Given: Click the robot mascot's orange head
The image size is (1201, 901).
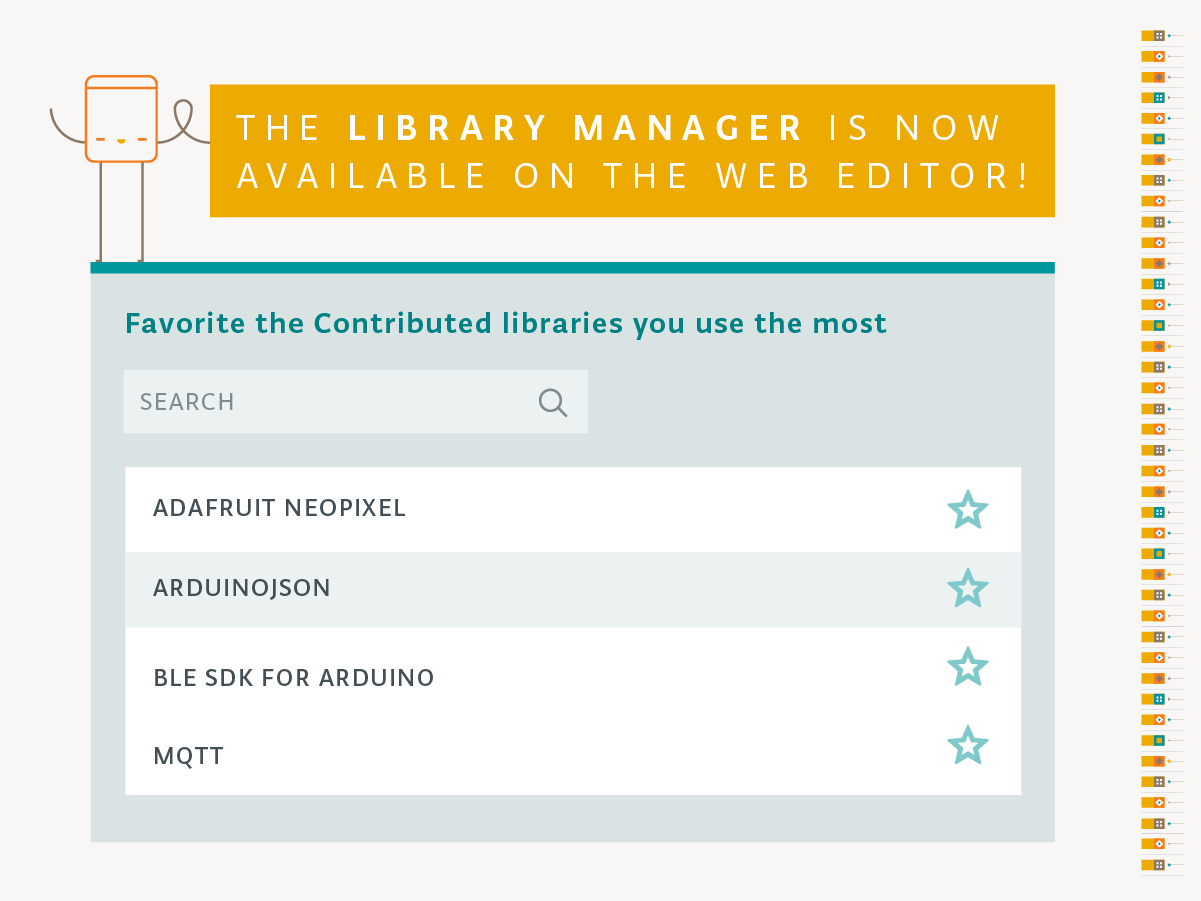Looking at the screenshot, I should [121, 118].
